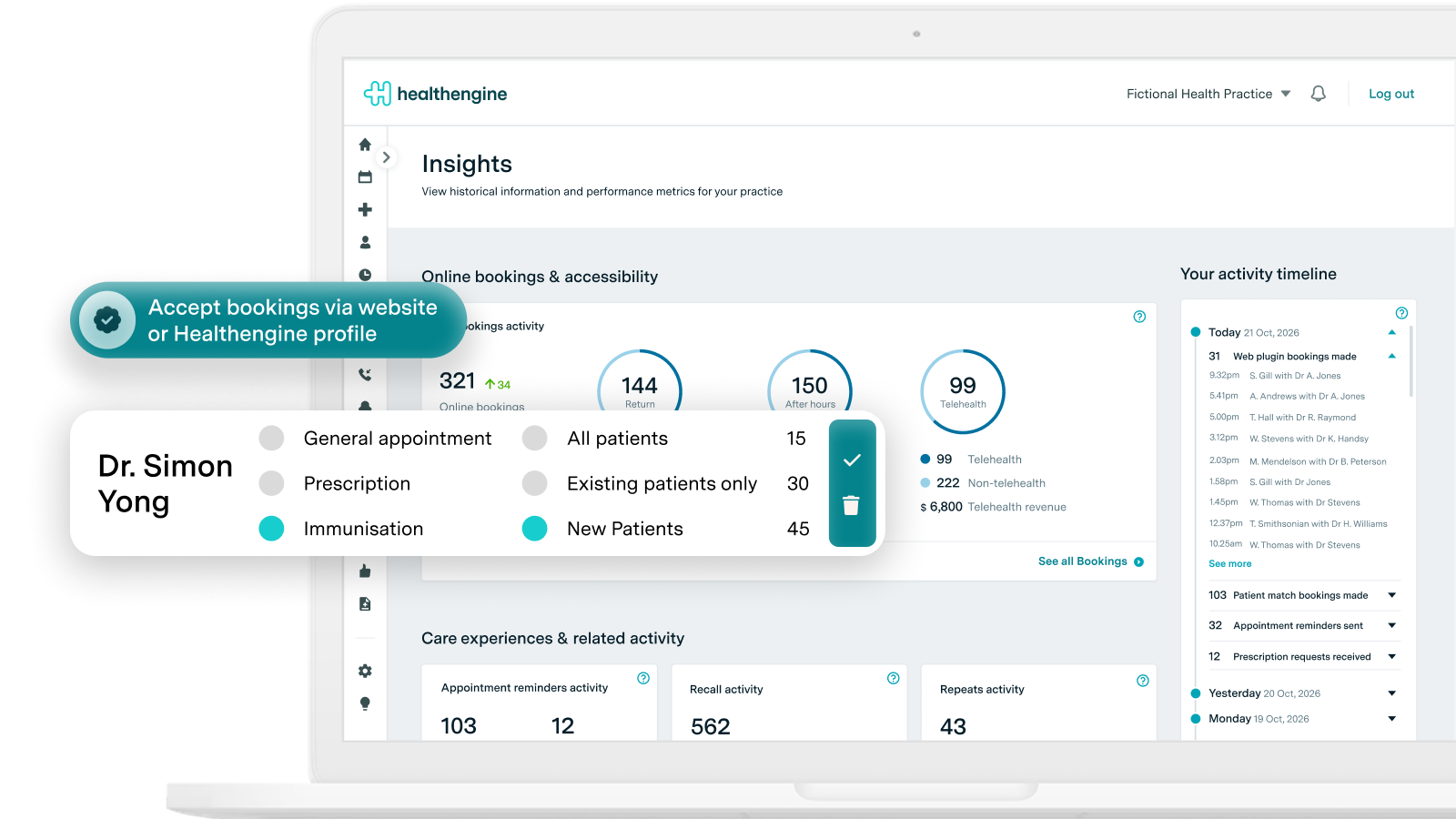1456x819 pixels.
Task: Click the 43 Repeats activity value
Action: (953, 726)
